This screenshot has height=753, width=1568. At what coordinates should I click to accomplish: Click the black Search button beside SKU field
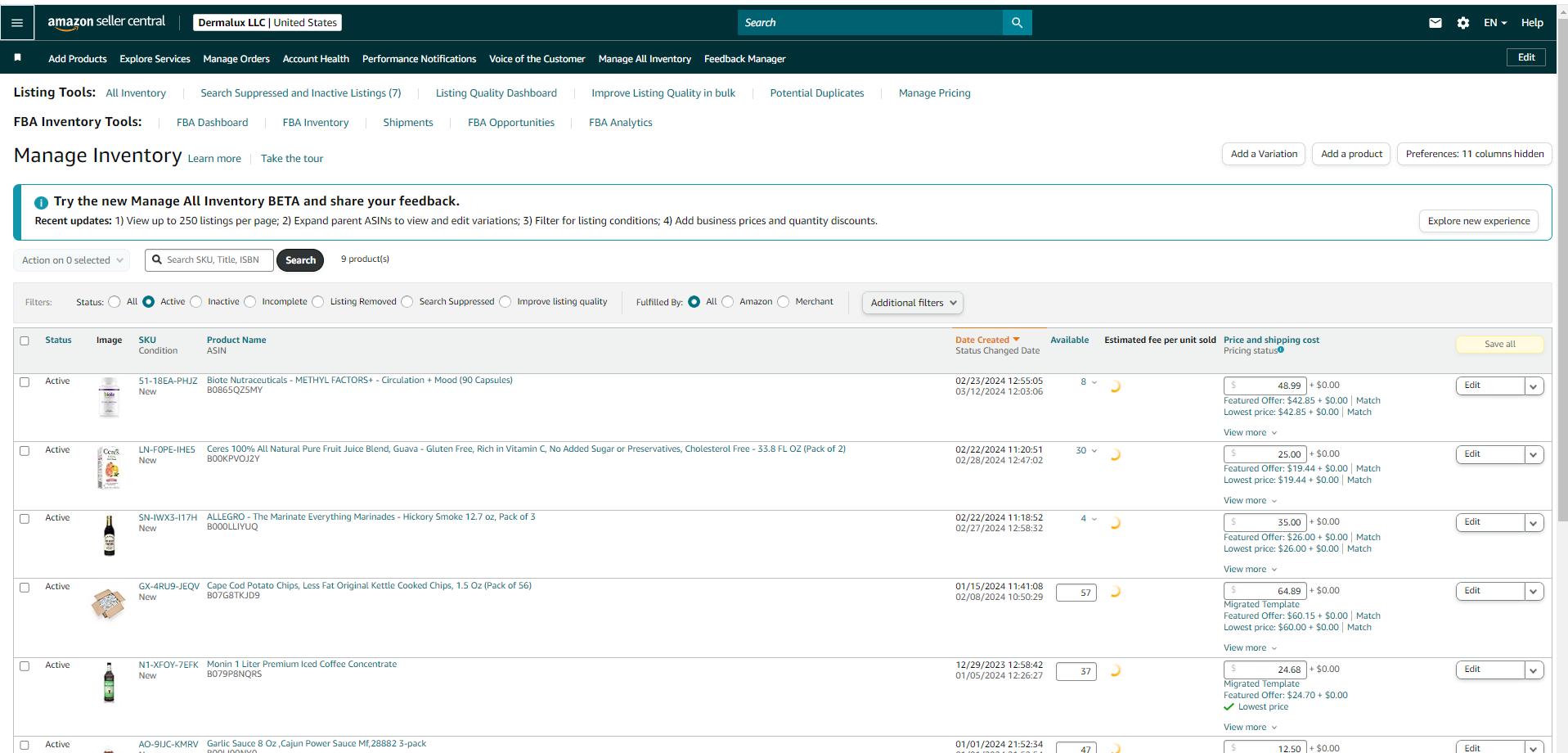(300, 260)
